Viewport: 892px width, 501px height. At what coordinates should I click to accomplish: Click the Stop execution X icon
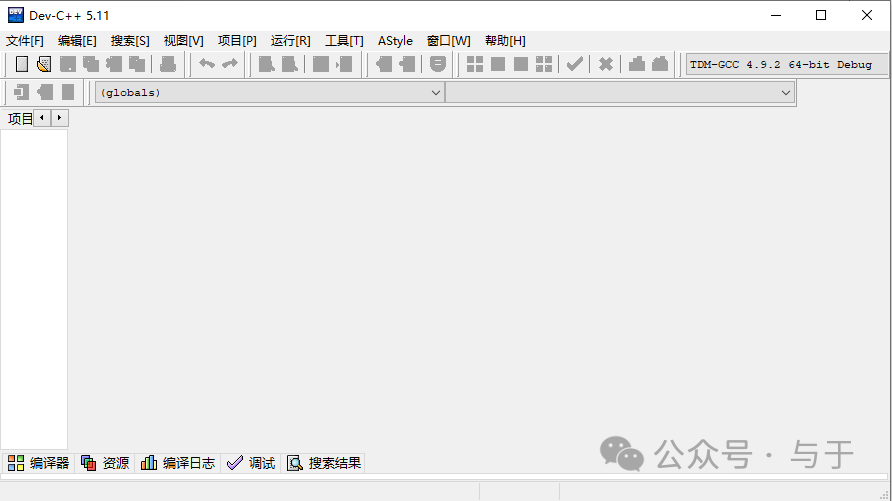click(606, 64)
